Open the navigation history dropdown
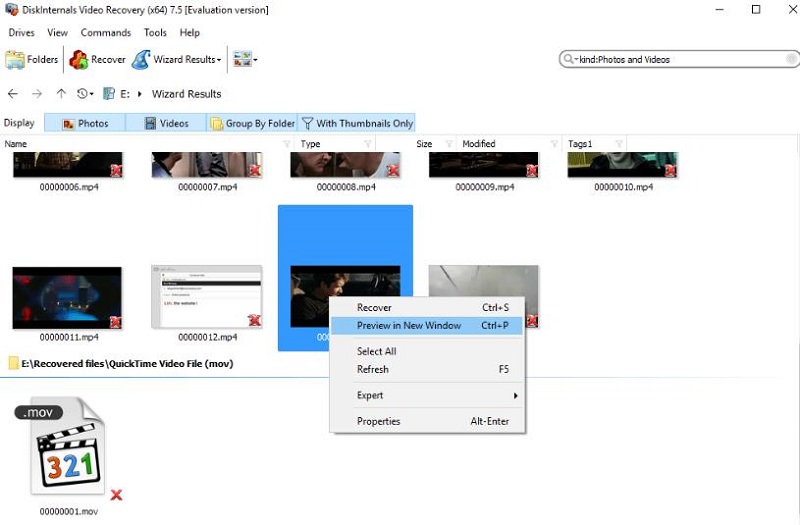This screenshot has width=800, height=525. point(85,94)
